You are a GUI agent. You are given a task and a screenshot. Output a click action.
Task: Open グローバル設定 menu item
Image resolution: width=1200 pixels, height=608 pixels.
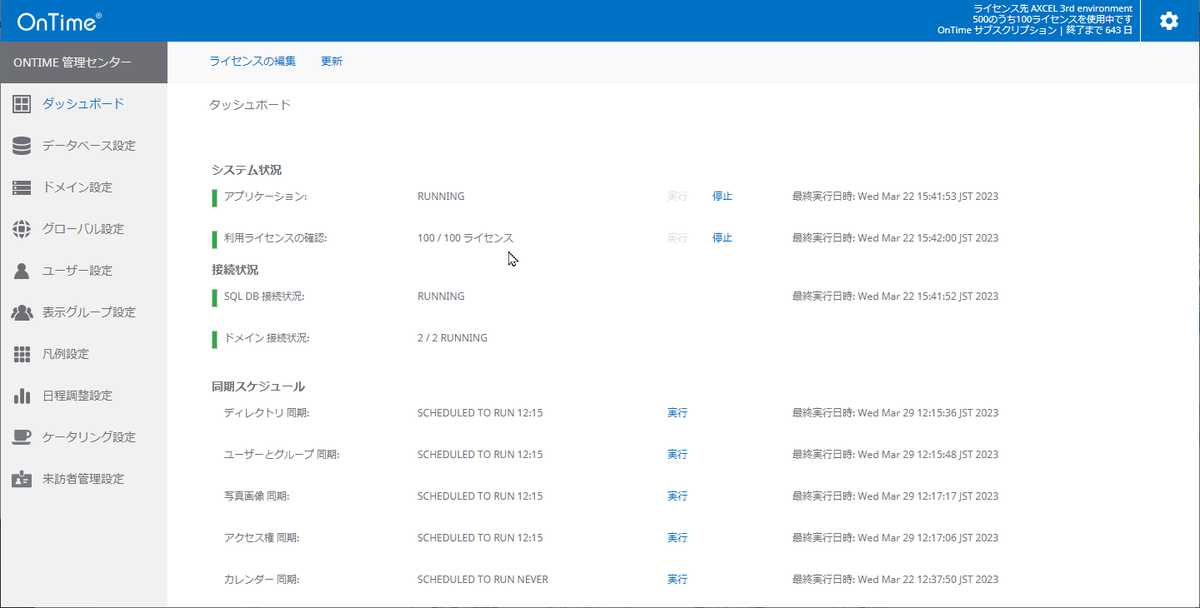(84, 229)
